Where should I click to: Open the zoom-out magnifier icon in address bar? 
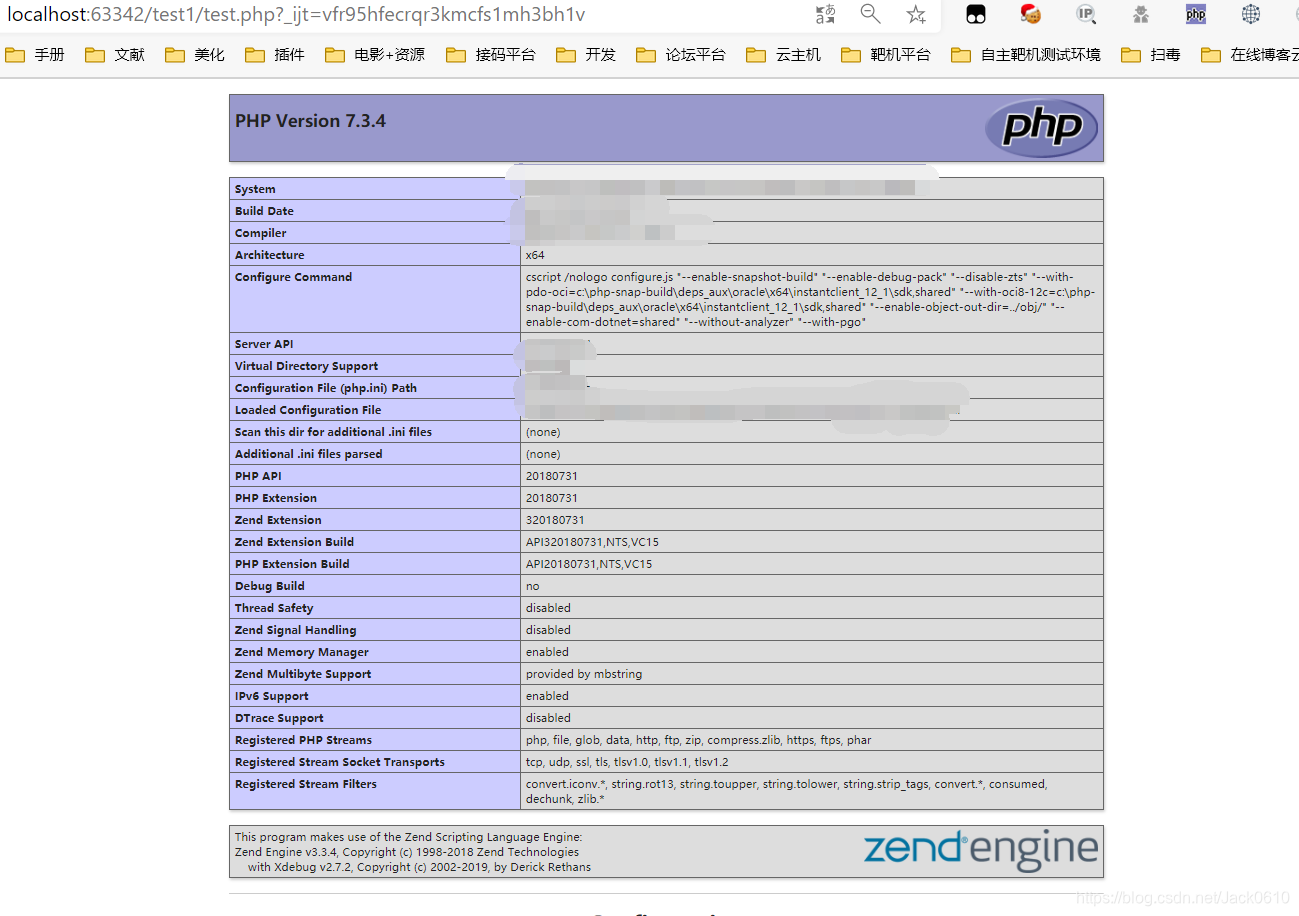point(870,14)
